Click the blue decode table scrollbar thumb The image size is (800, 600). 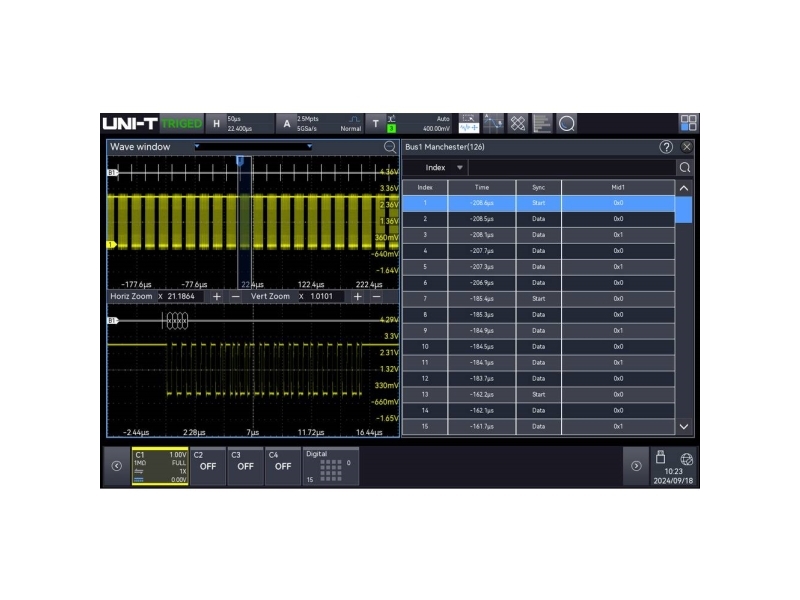(684, 209)
